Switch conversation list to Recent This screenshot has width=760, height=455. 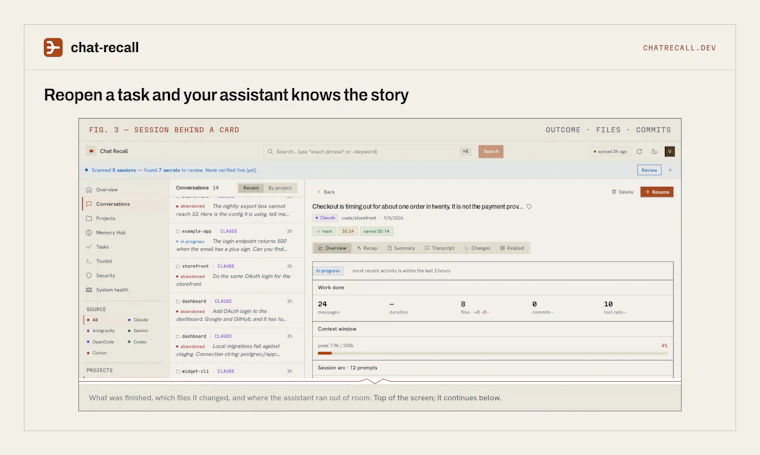click(x=251, y=188)
